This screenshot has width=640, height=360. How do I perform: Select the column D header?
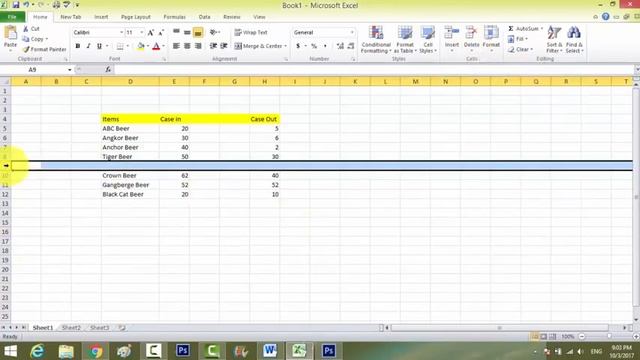(x=130, y=82)
